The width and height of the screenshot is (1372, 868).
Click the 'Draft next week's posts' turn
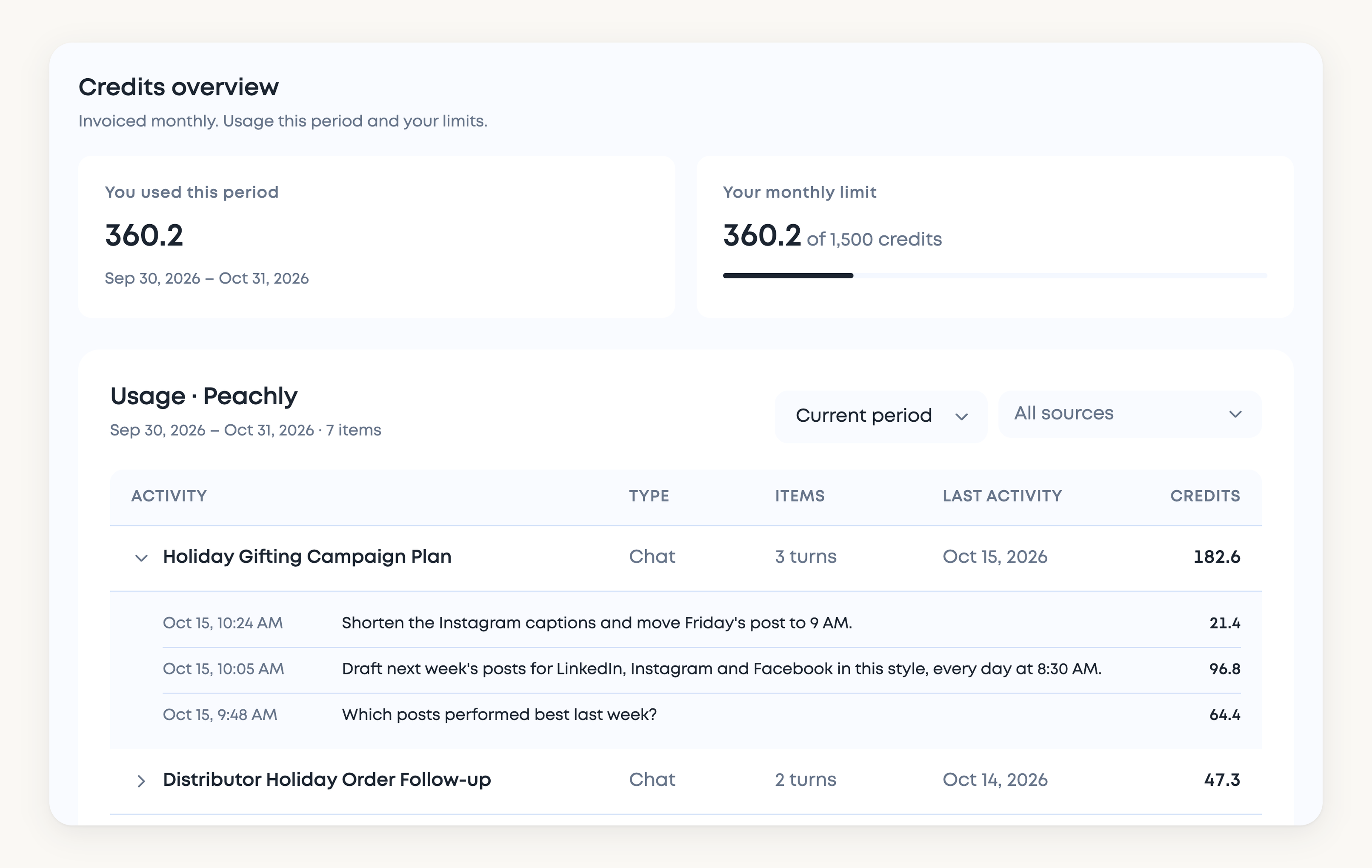[721, 668]
